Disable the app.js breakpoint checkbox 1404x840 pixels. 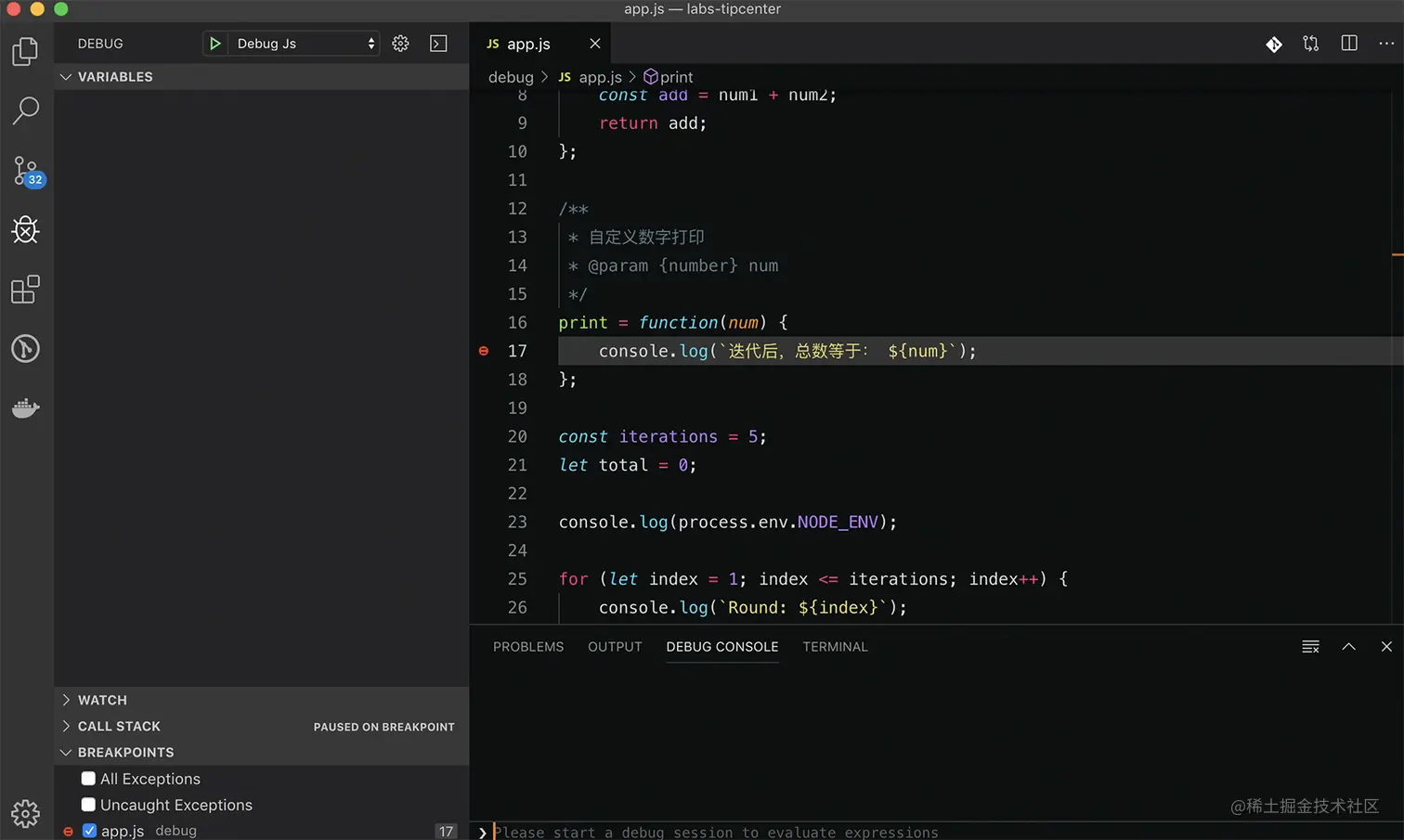pyautogui.click(x=89, y=831)
